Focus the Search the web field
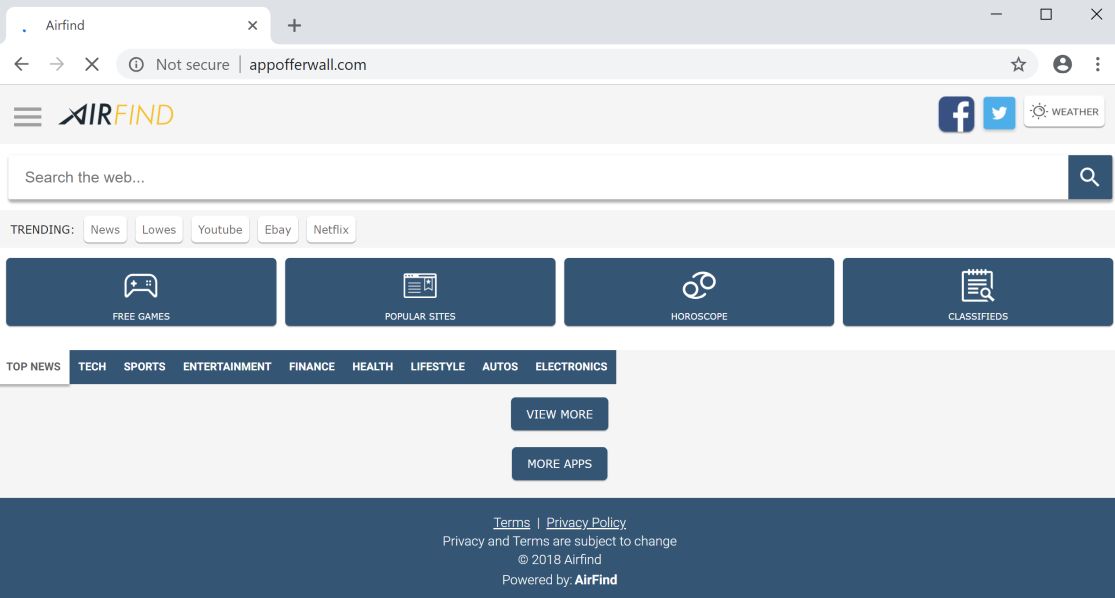1115x598 pixels. pos(538,177)
